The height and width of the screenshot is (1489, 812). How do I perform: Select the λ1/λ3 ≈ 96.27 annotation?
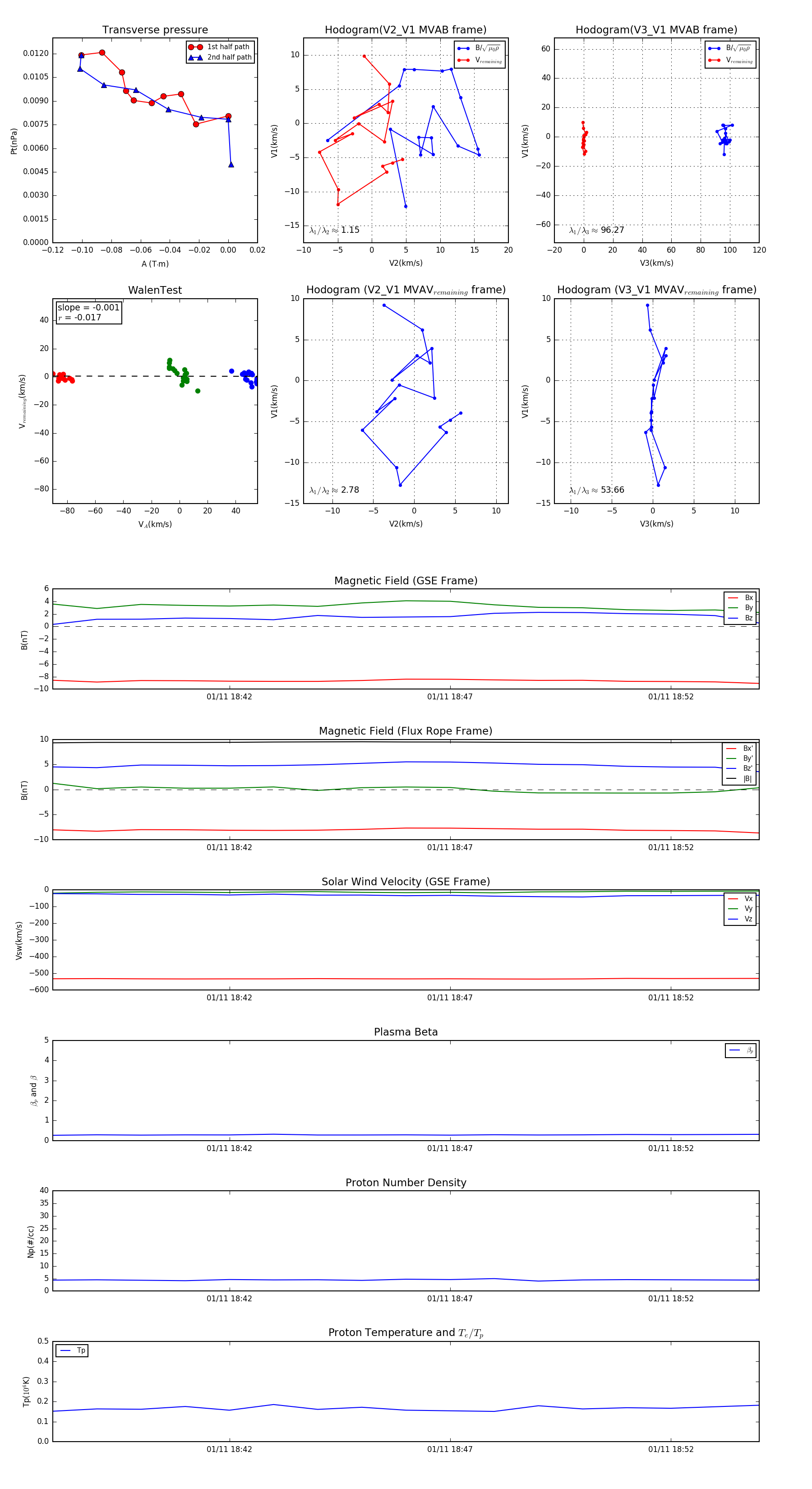coord(596,230)
